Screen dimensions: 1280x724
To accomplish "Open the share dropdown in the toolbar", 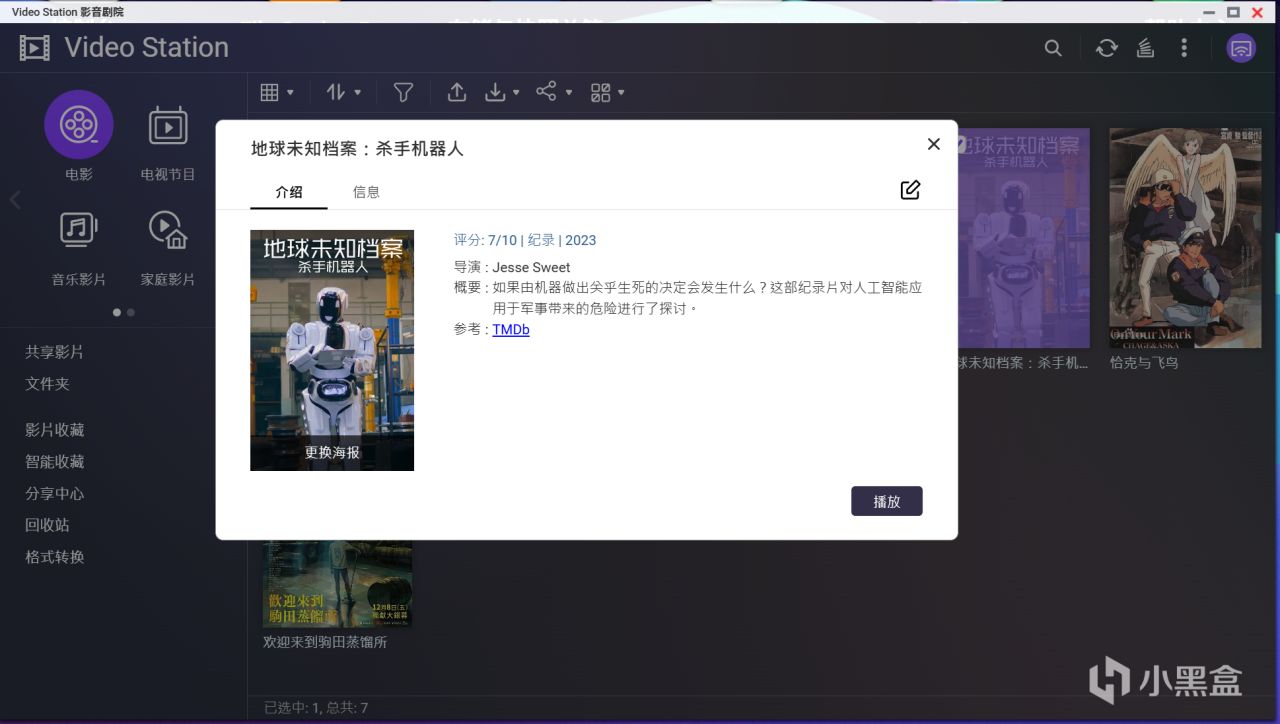I will (x=554, y=92).
